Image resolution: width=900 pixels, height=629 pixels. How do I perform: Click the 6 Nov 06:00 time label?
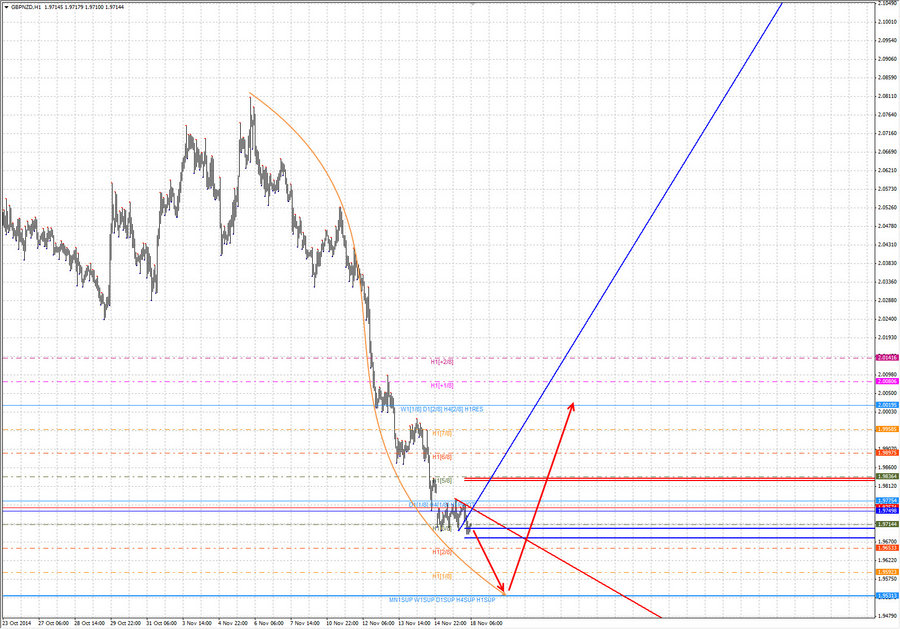tap(269, 623)
